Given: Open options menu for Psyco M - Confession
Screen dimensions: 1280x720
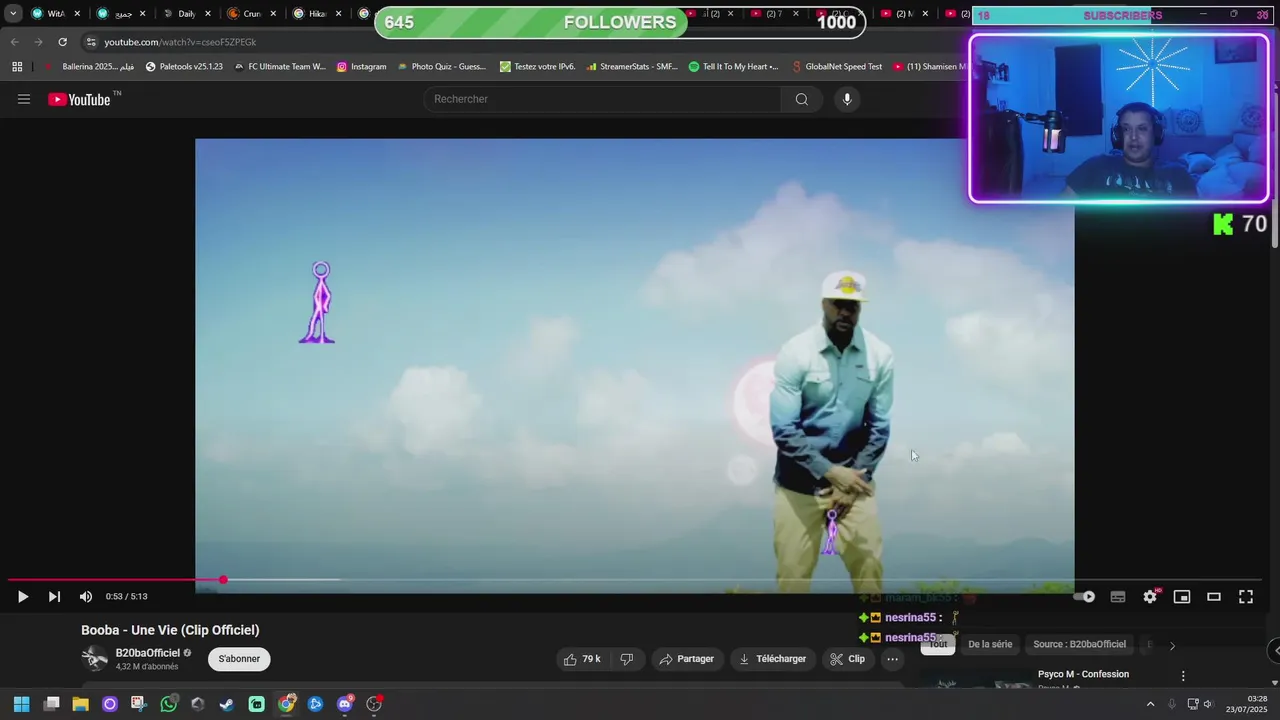Looking at the screenshot, I should coord(1183,676).
